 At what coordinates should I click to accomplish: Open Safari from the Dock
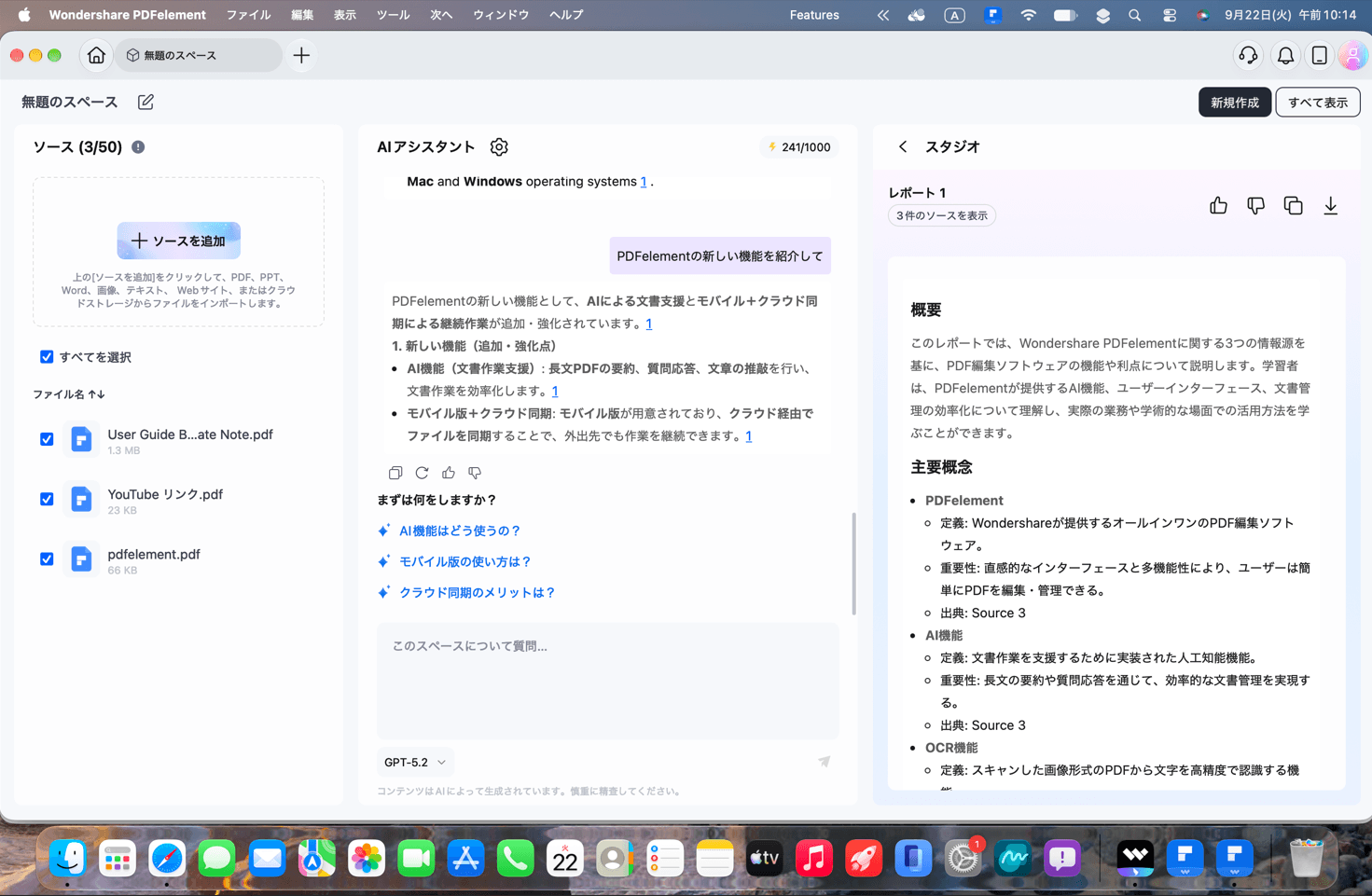167,858
